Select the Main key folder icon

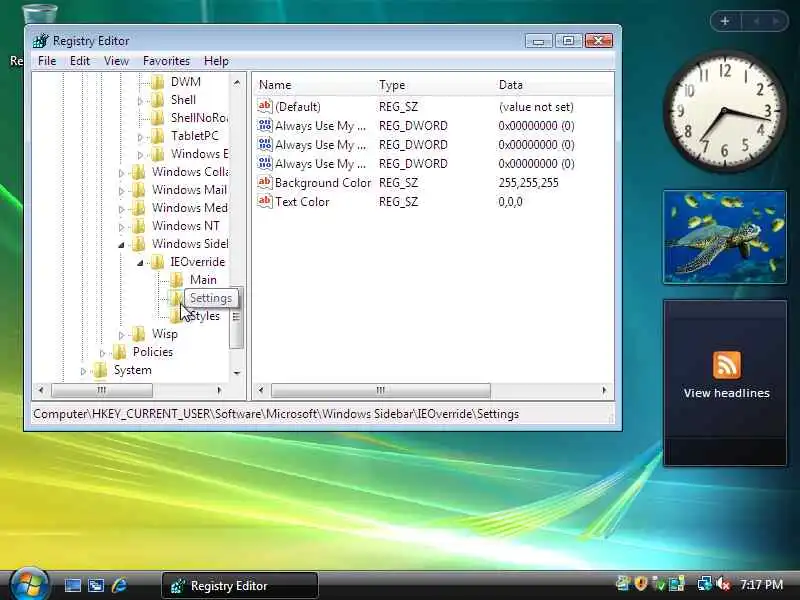[x=177, y=280]
